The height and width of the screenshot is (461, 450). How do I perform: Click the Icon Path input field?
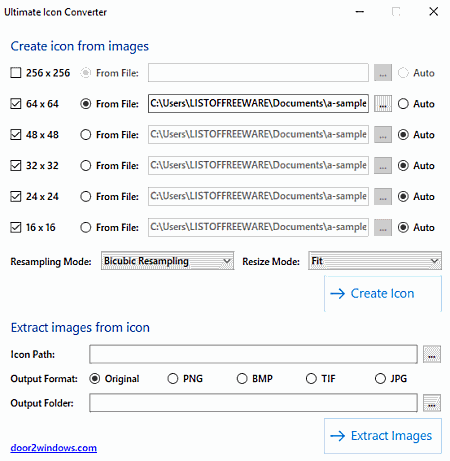pos(253,354)
